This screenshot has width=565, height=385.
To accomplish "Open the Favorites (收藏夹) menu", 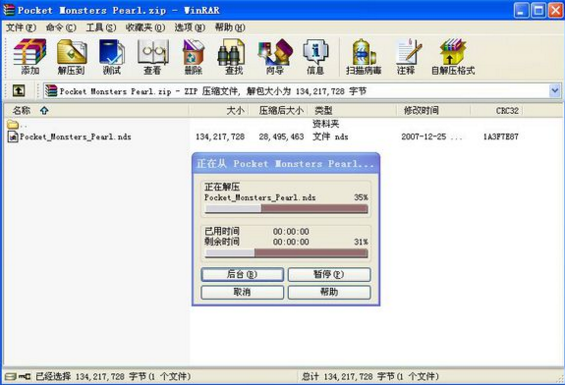I will (x=145, y=27).
